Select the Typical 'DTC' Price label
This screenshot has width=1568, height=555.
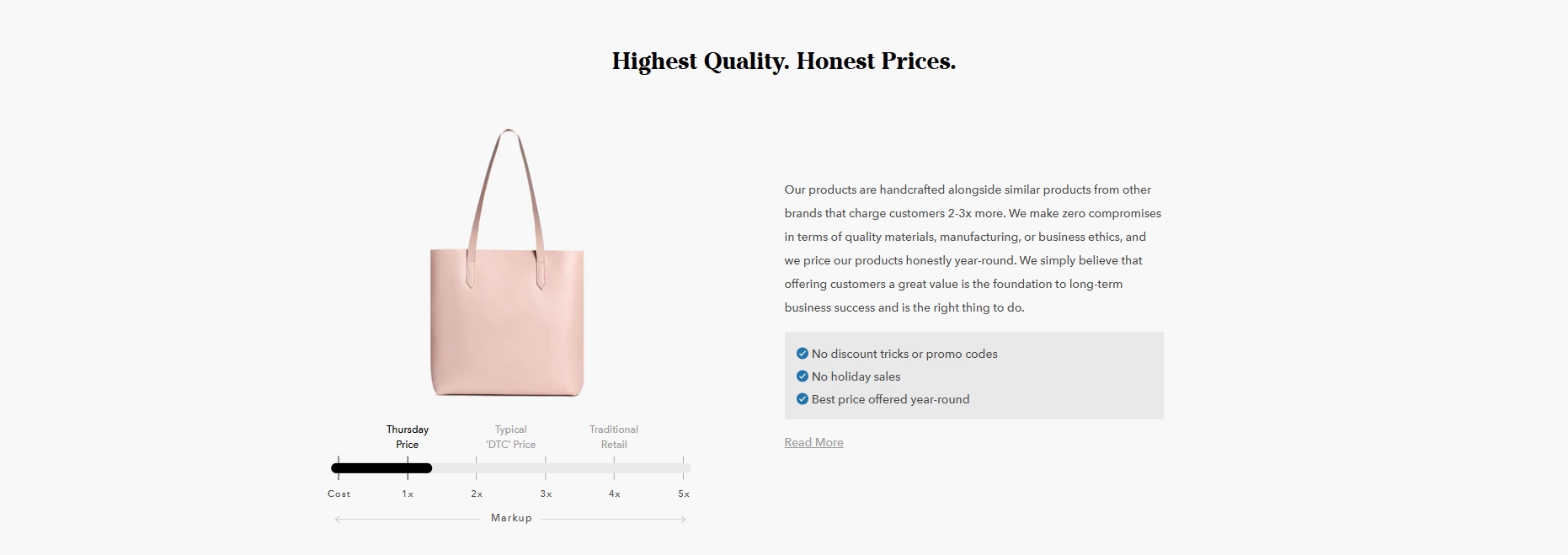coord(510,437)
